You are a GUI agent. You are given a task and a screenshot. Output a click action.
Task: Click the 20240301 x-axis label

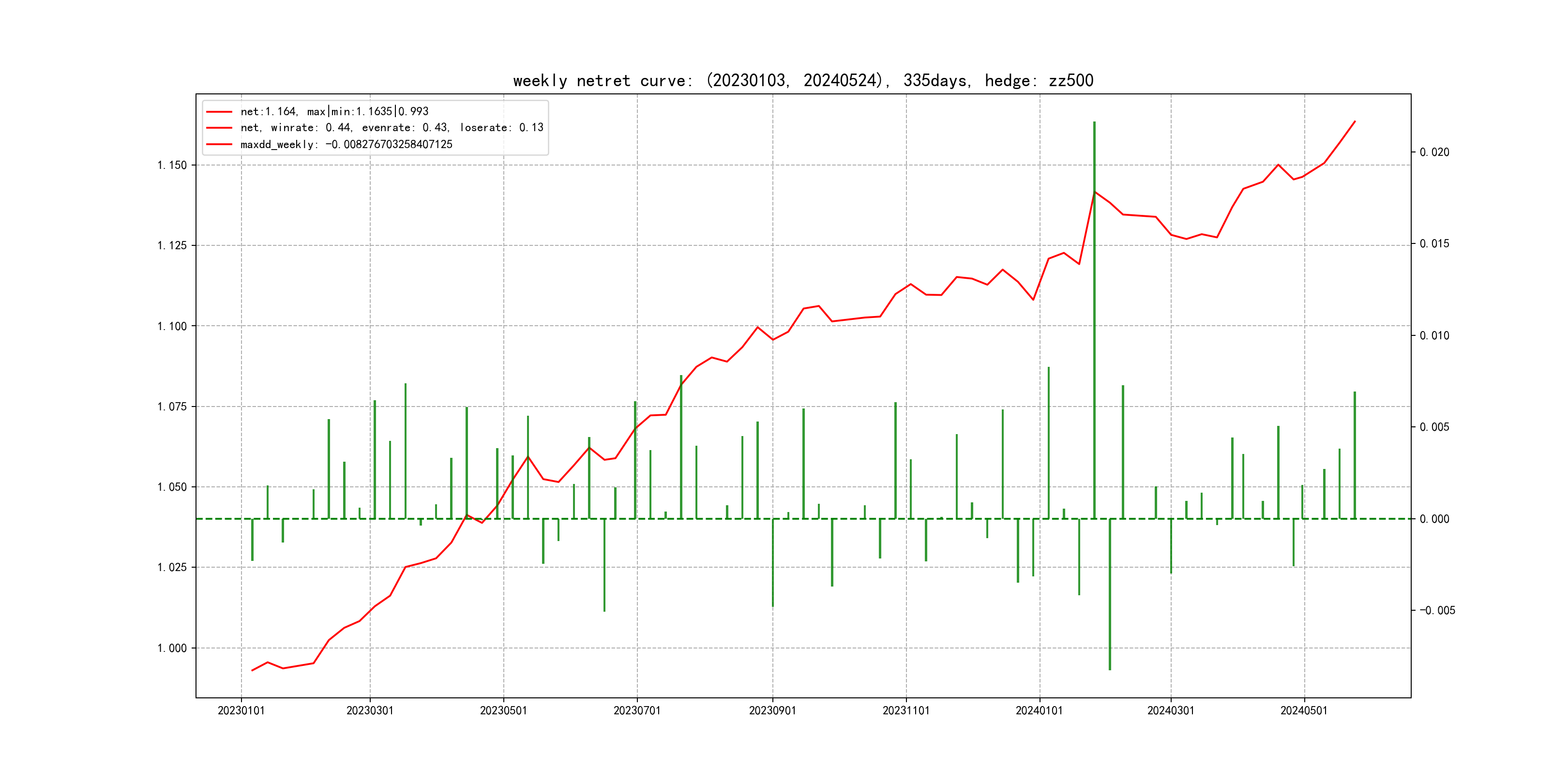[1171, 710]
